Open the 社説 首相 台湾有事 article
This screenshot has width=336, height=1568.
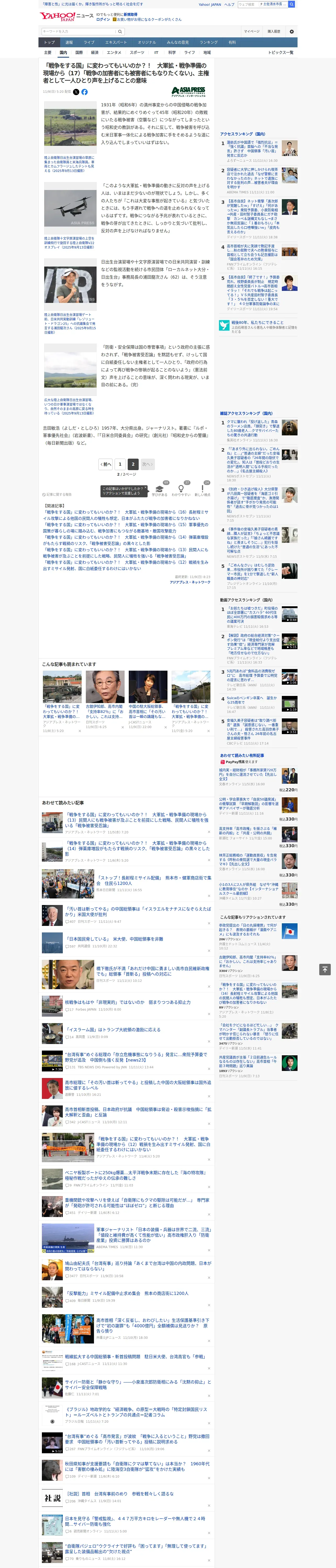point(120,1494)
